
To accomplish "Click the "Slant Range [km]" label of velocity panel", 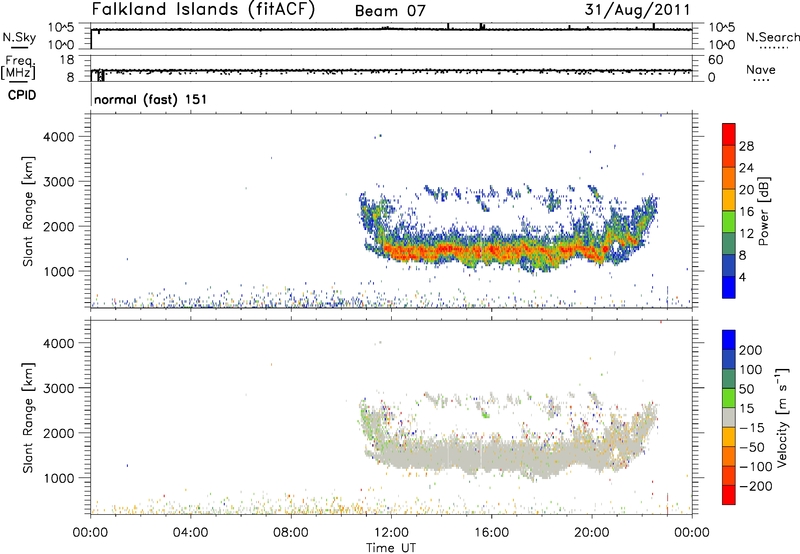I will click(x=28, y=418).
